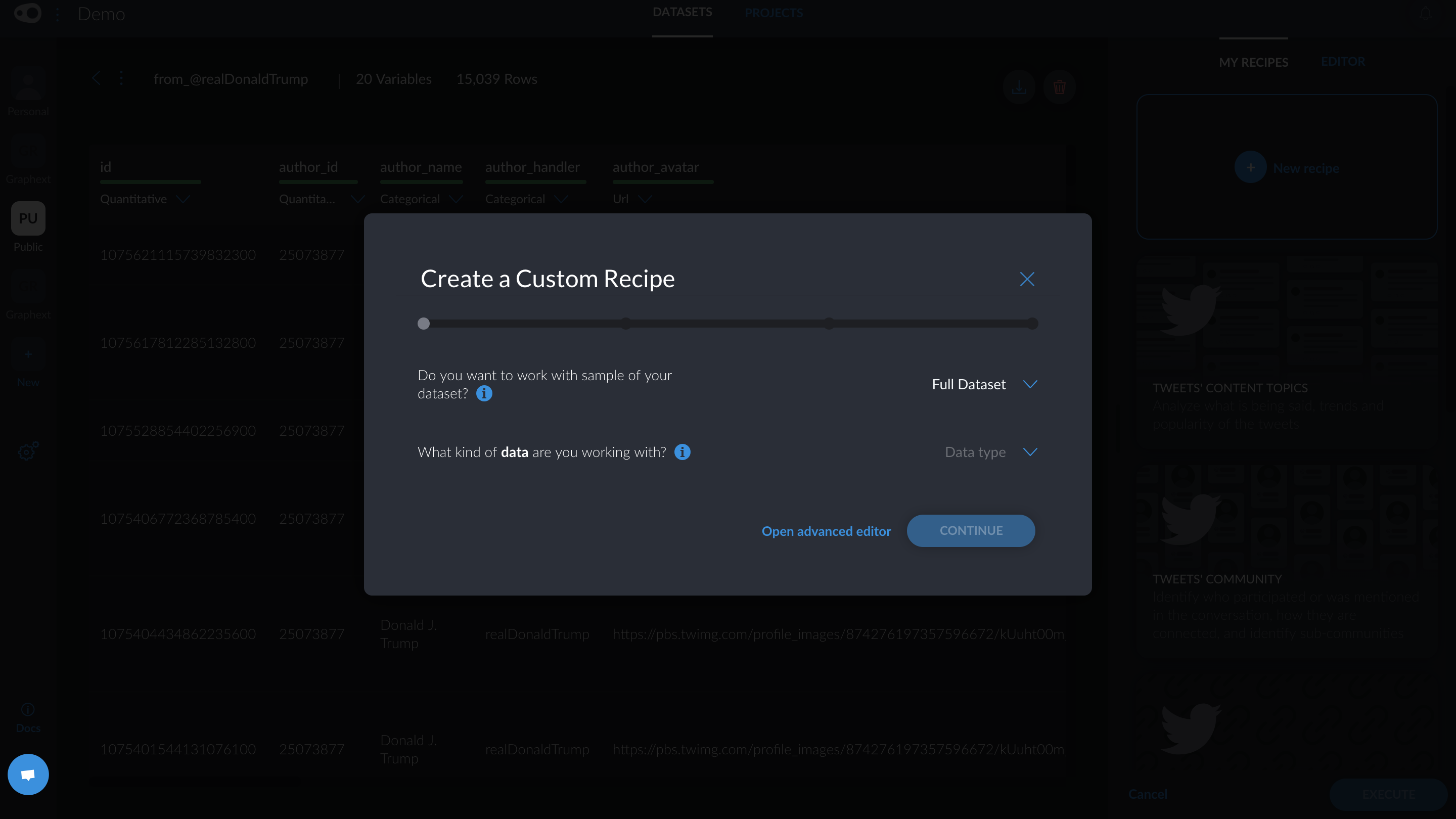Click the delete dataset trash icon
The image size is (1456, 819).
coord(1059,87)
